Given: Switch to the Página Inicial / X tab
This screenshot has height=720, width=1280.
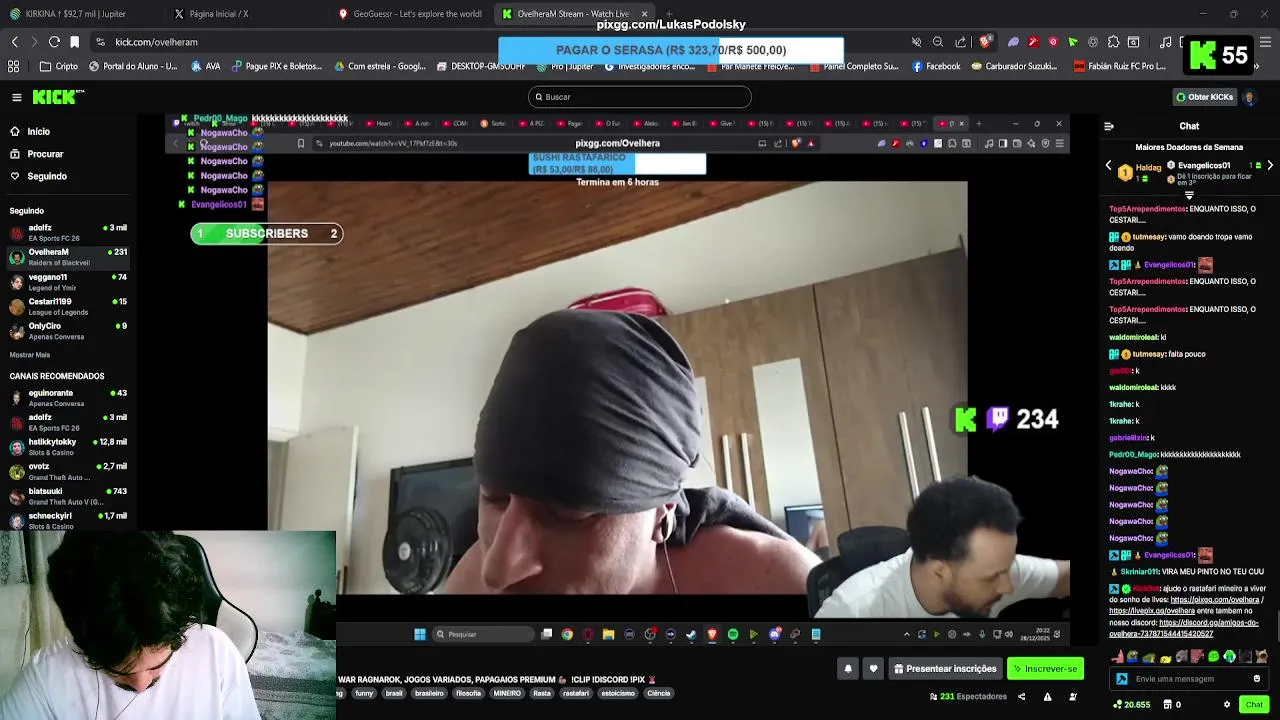Looking at the screenshot, I should point(218,14).
